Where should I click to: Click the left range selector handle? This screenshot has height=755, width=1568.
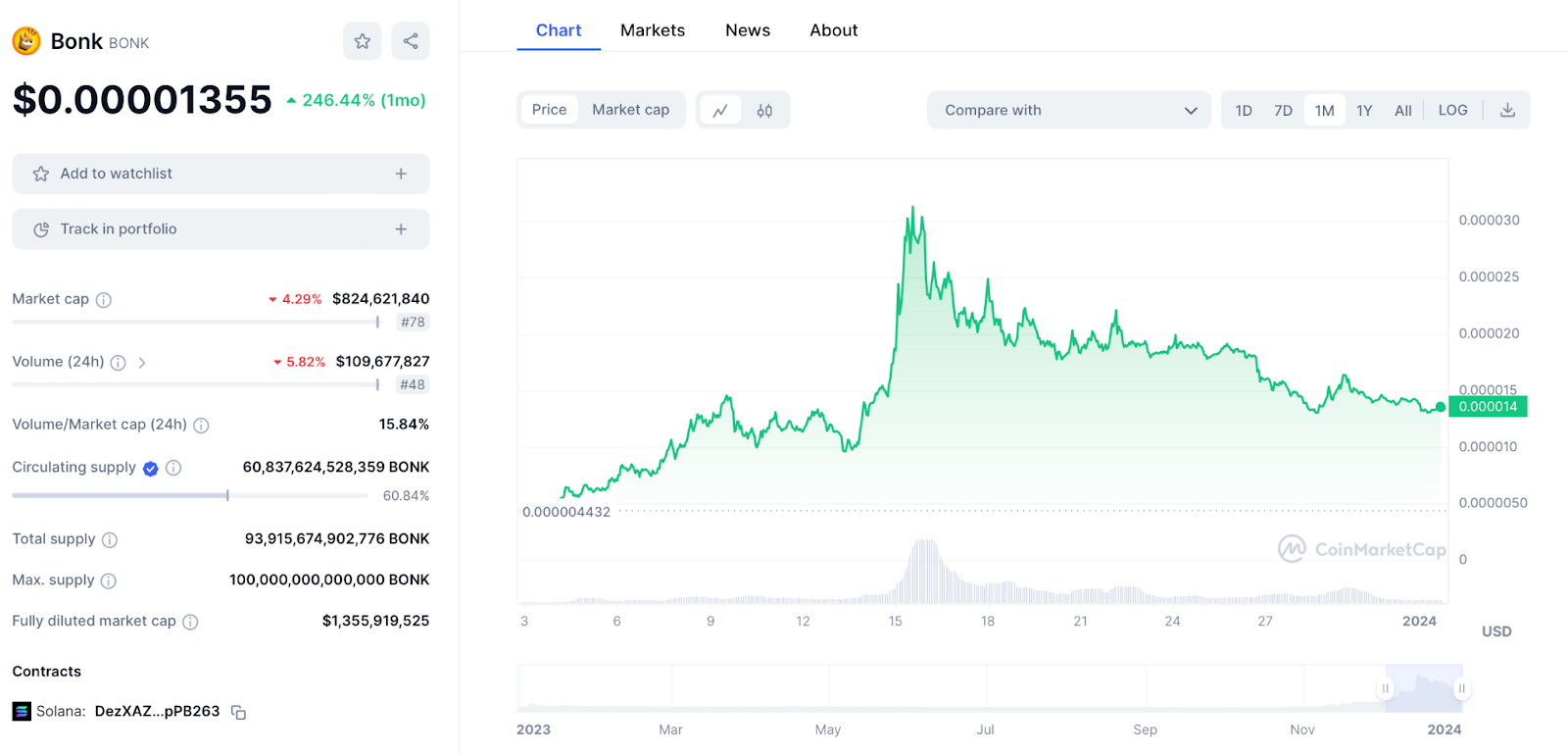[1386, 688]
